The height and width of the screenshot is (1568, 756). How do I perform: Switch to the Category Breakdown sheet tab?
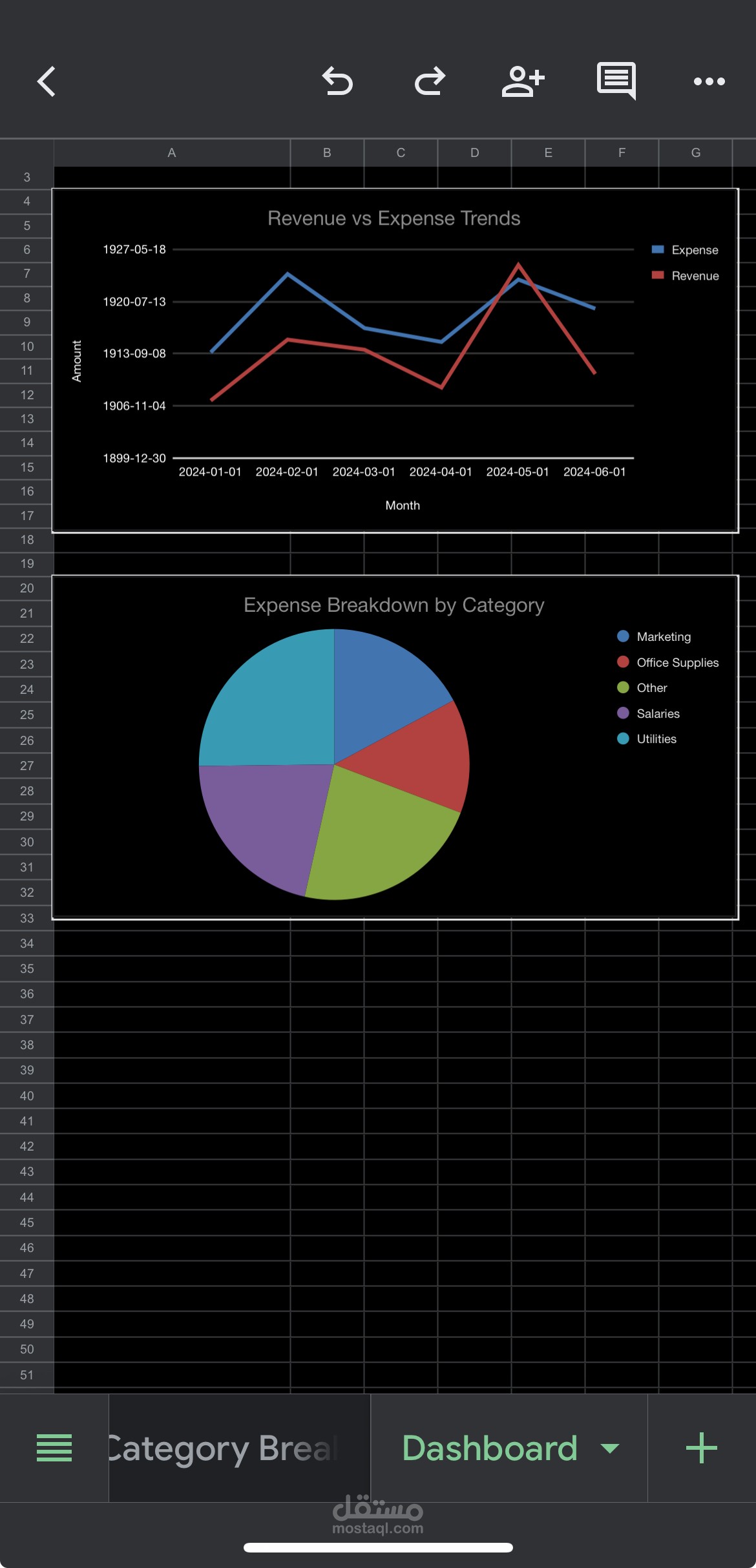240,1448
